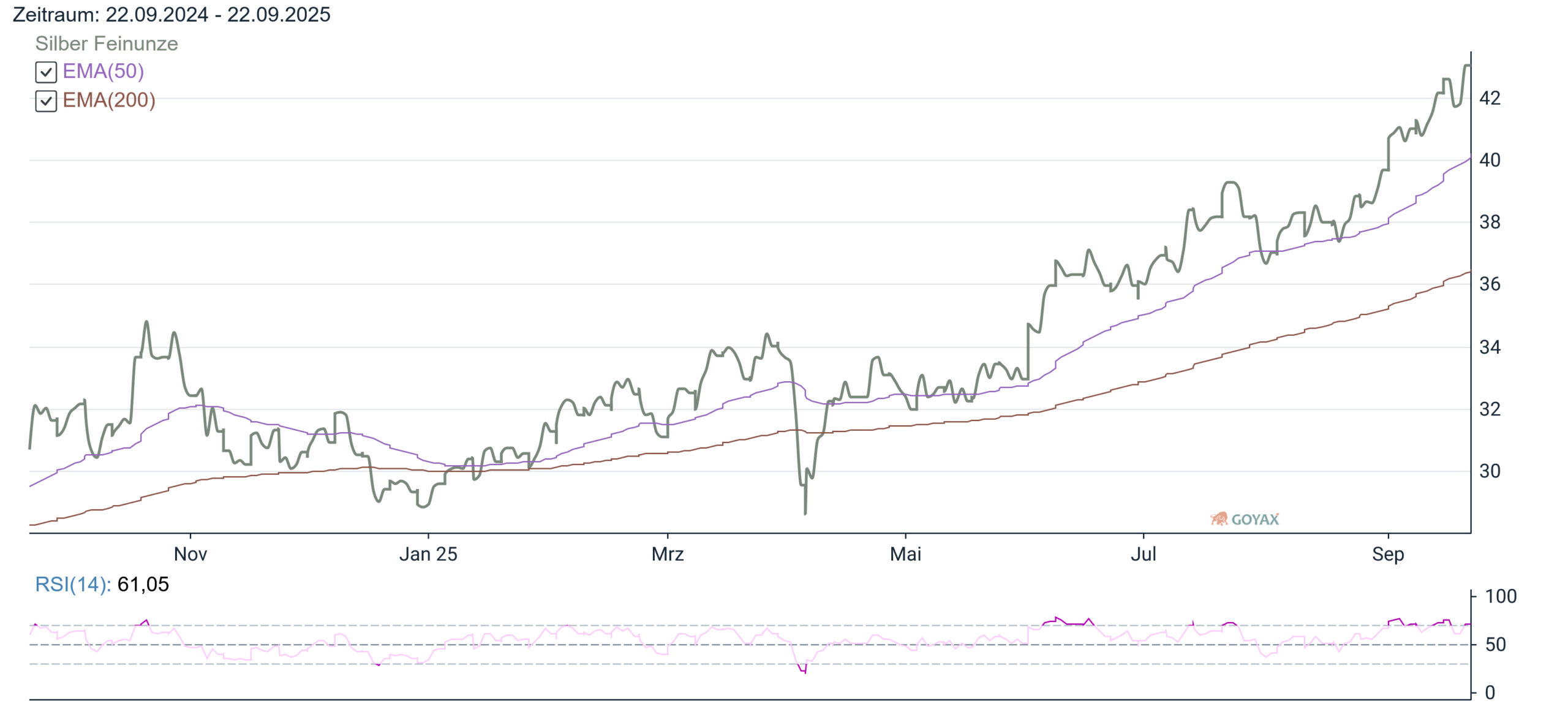Click the GOYAX watermark text
The image size is (1568, 706).
point(1255,520)
